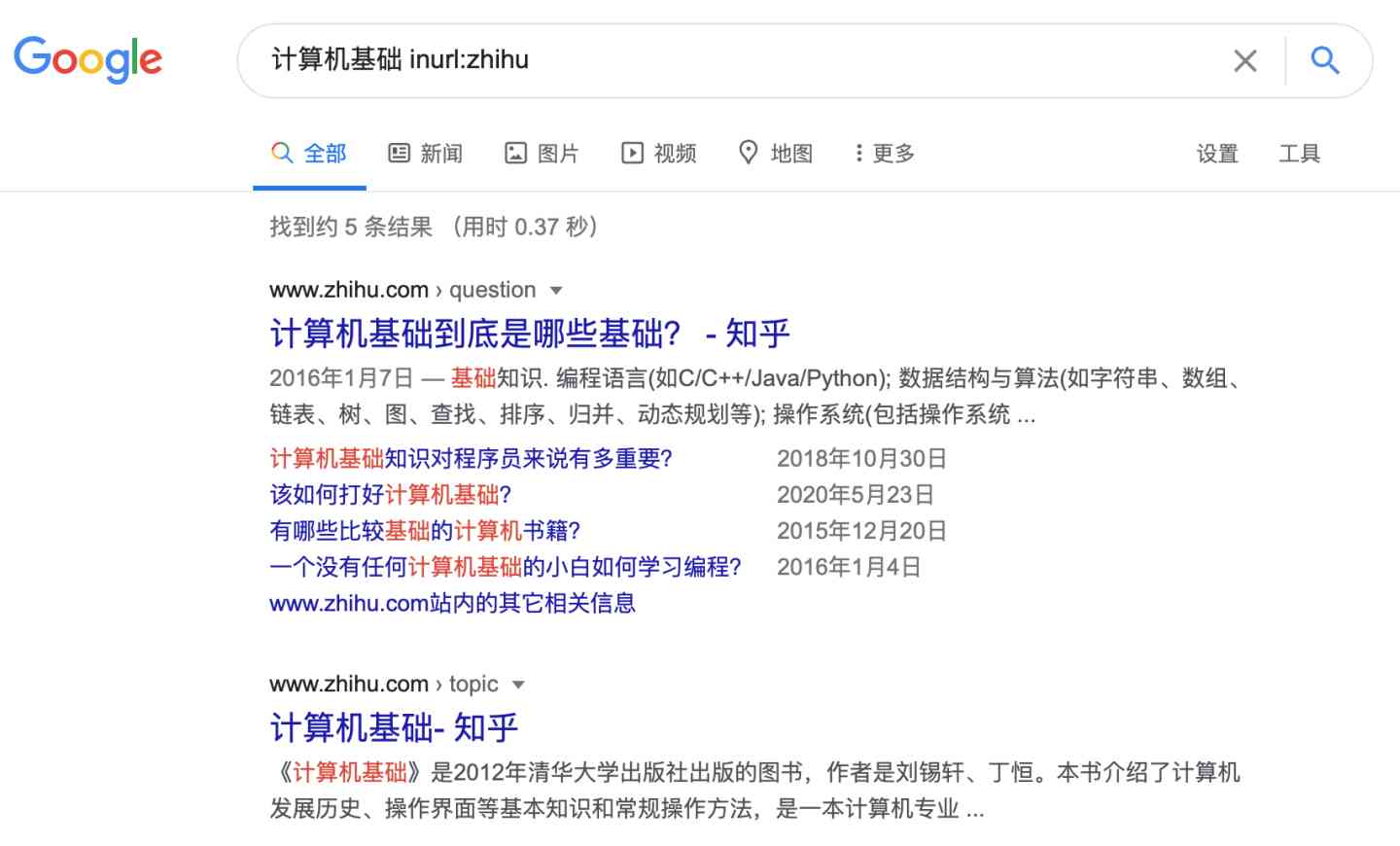Expand dropdown arrow next to zhihu question URL
The width and height of the screenshot is (1400, 846).
pos(556,291)
